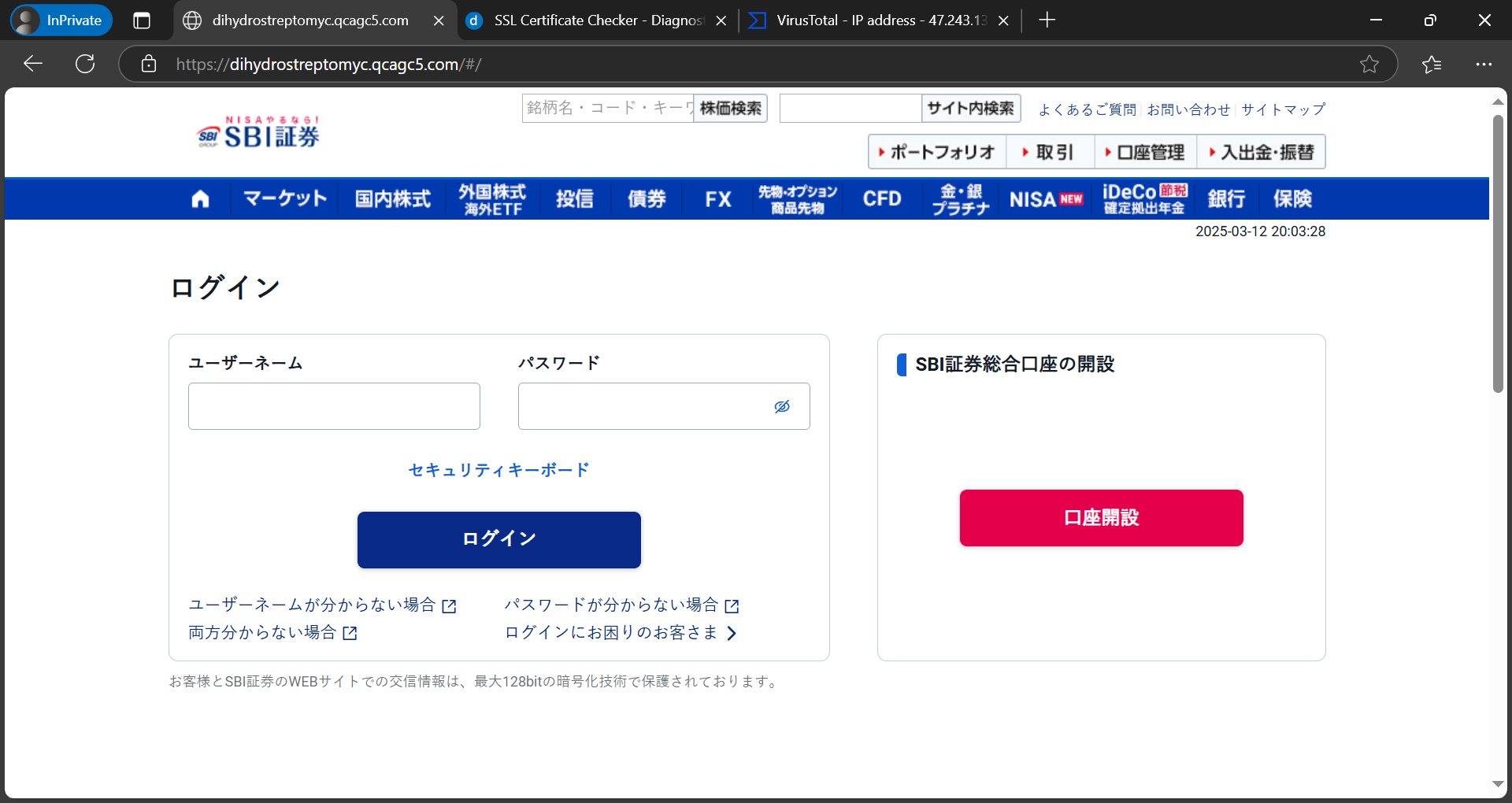Viewport: 1512px width, 803px height.
Task: Open ログインにお困りのお客さま link
Action: [621, 632]
